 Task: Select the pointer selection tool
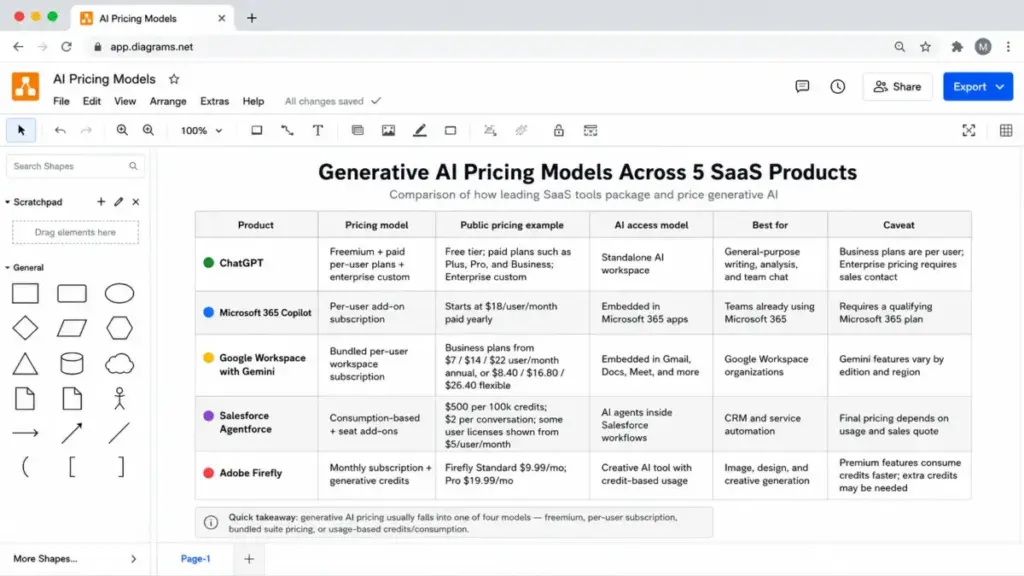[21, 131]
